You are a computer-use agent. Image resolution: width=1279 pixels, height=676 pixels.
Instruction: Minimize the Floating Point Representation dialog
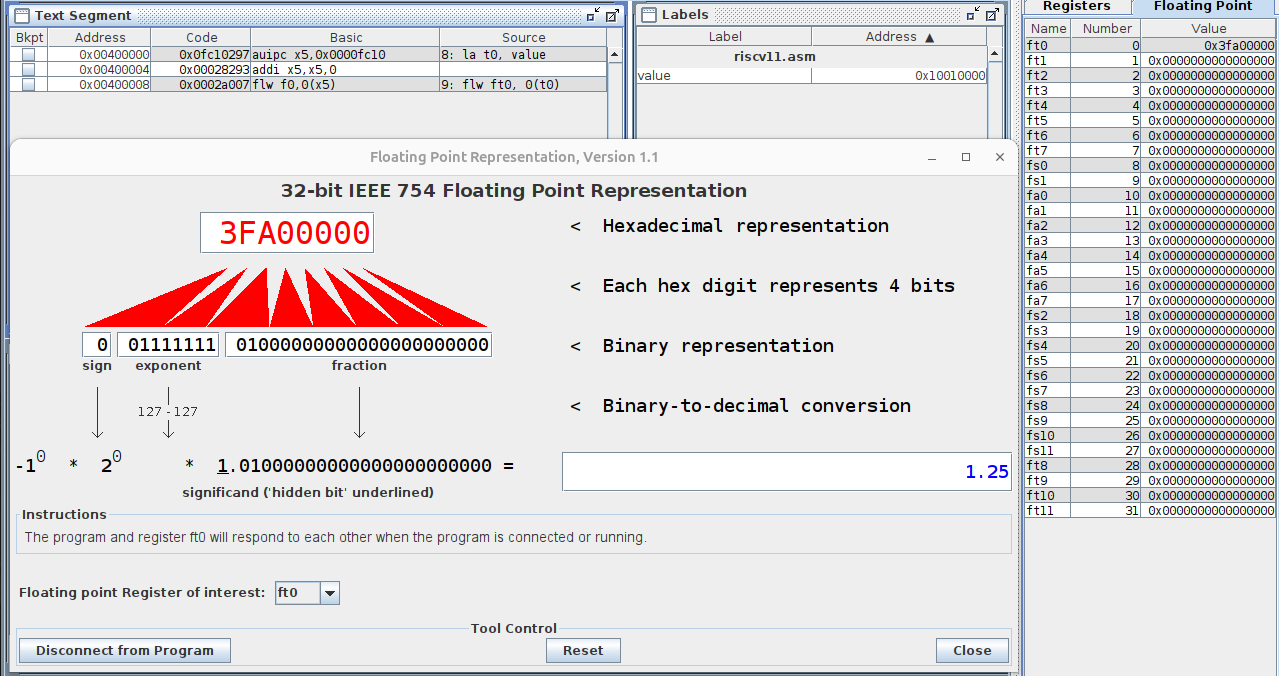pos(932,157)
